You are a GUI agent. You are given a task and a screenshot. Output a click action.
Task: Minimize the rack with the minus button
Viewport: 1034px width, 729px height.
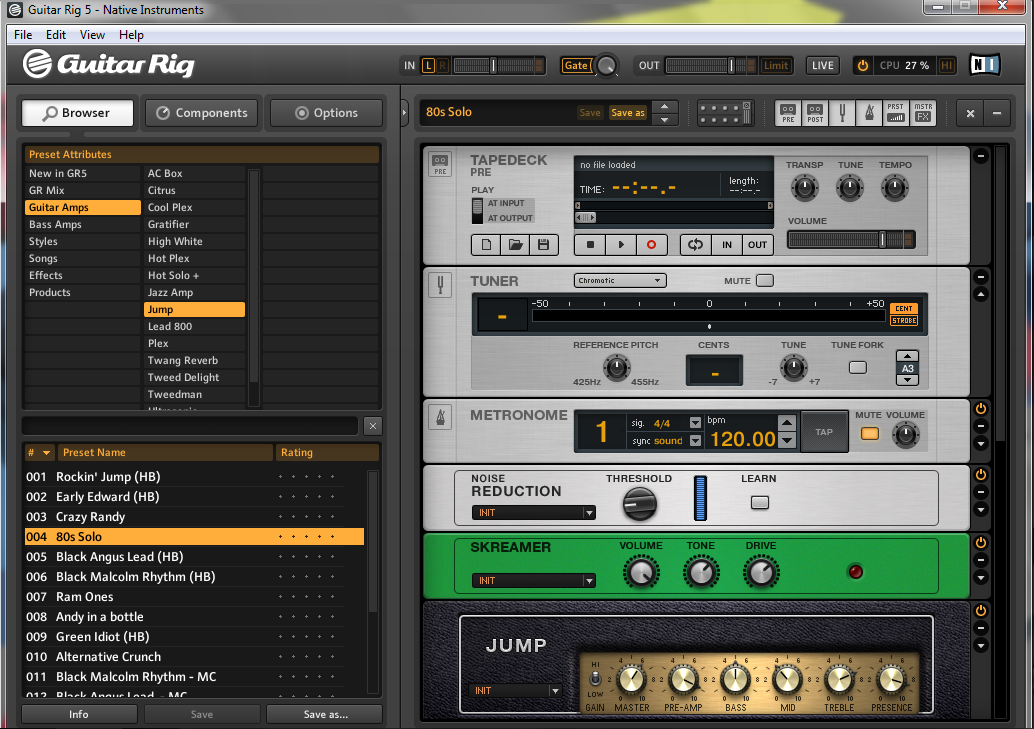[x=997, y=113]
